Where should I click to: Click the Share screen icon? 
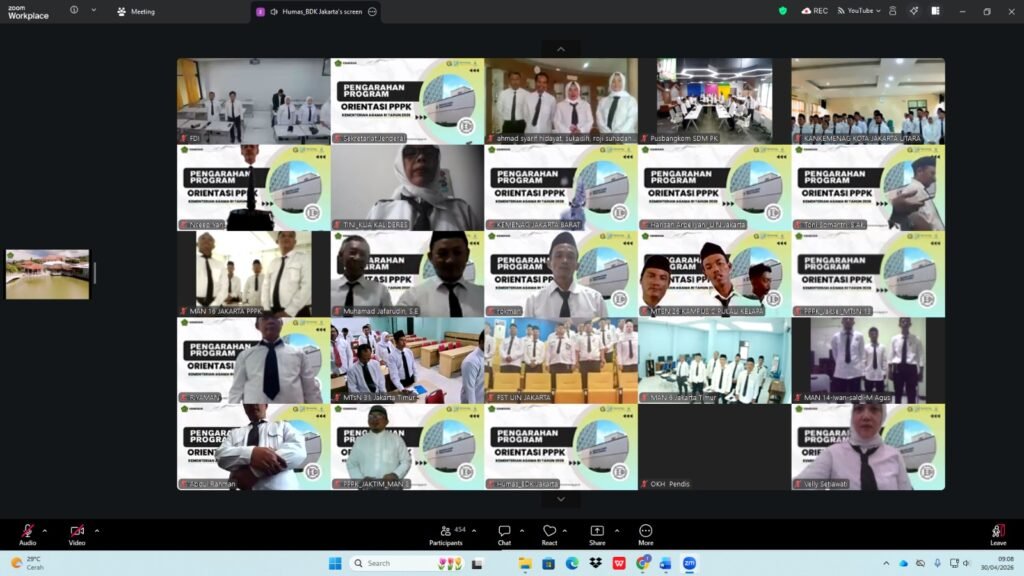597,532
